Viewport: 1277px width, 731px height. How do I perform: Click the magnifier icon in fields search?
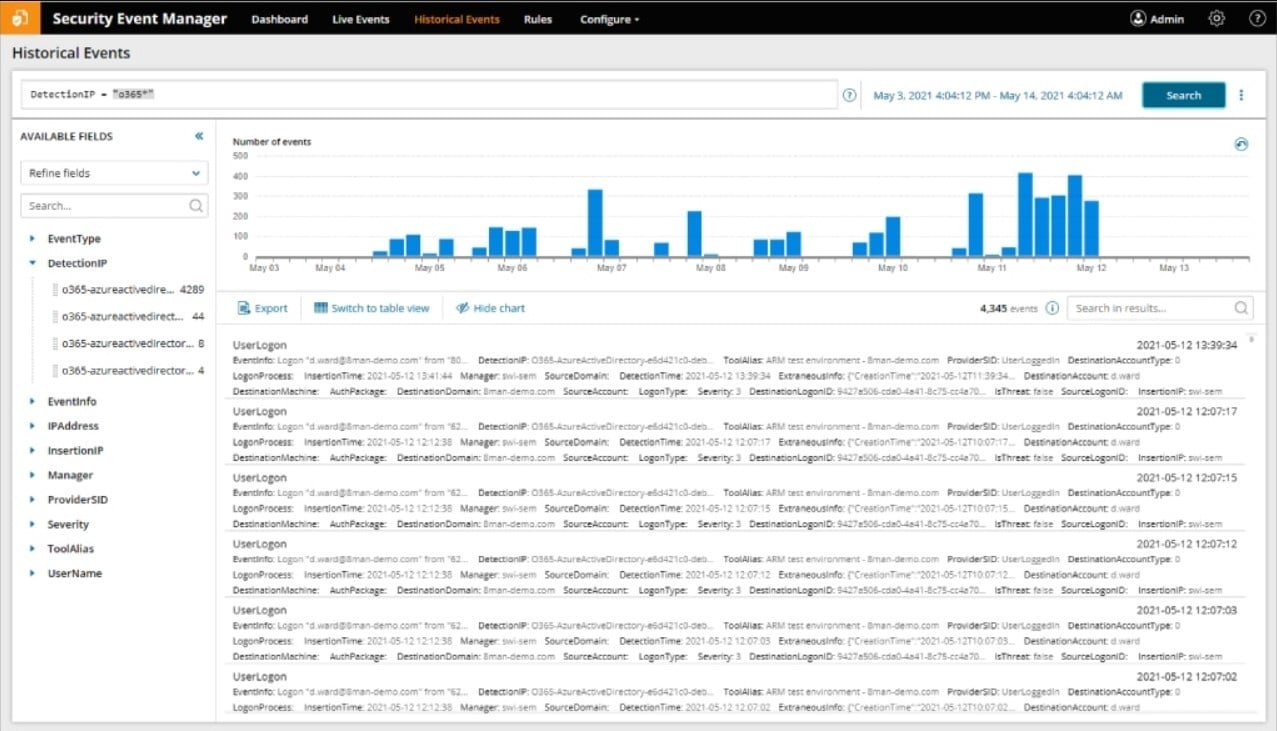196,206
